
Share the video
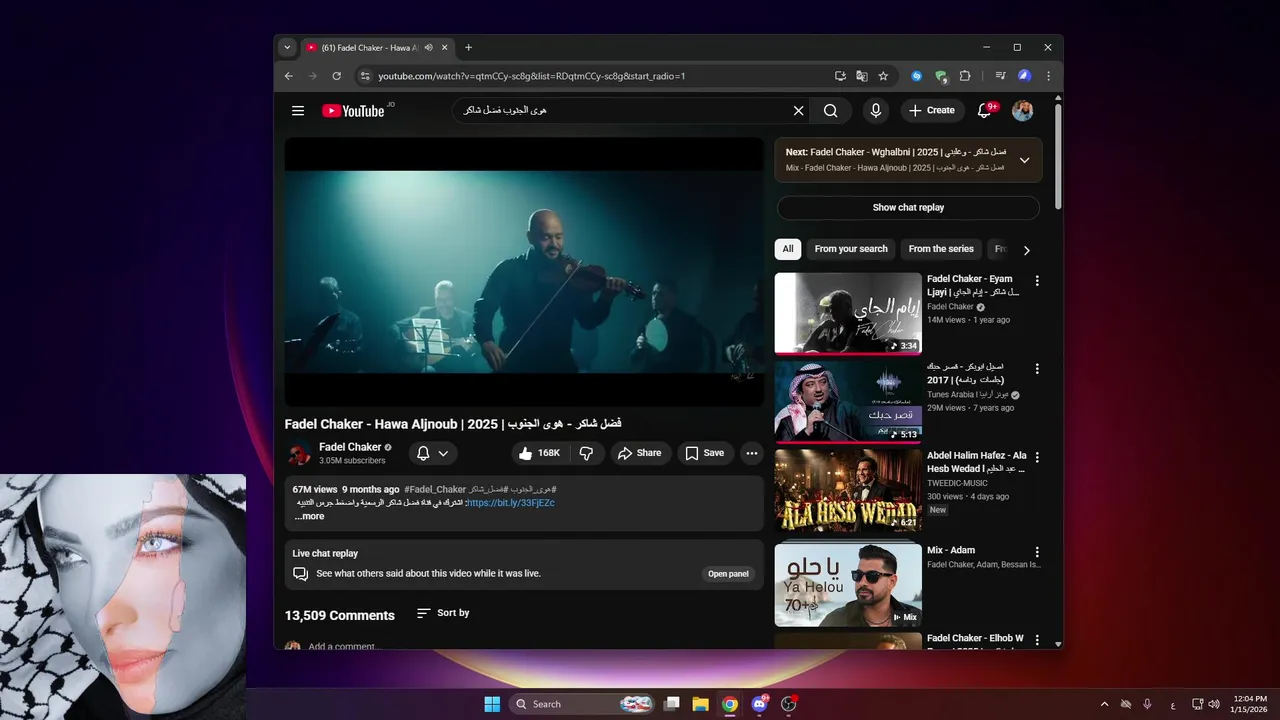(x=639, y=453)
